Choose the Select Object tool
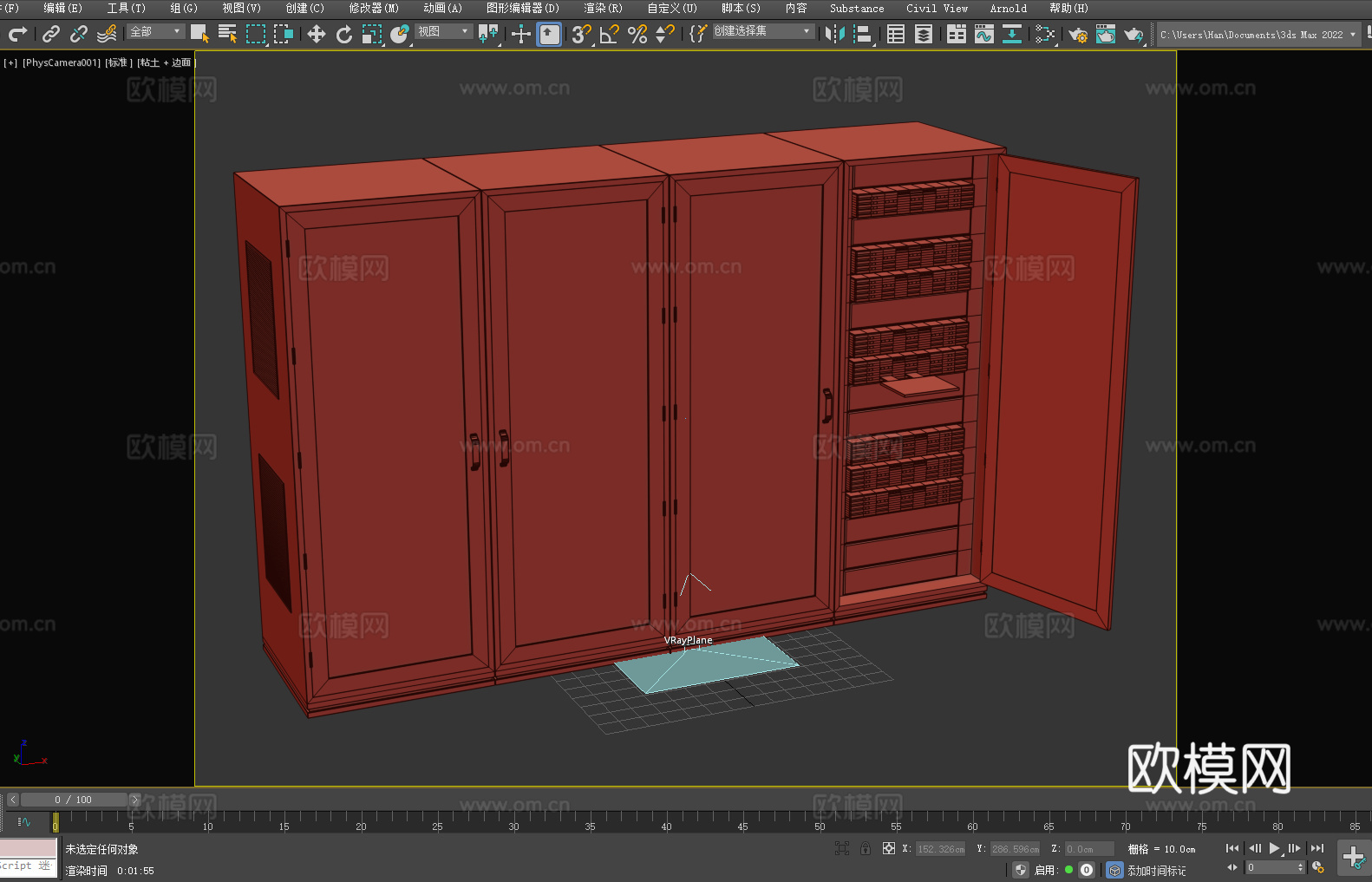This screenshot has height=882, width=1372. [x=200, y=34]
